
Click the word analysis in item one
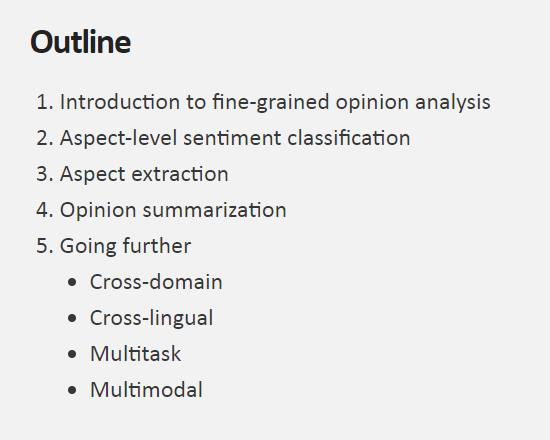point(453,103)
